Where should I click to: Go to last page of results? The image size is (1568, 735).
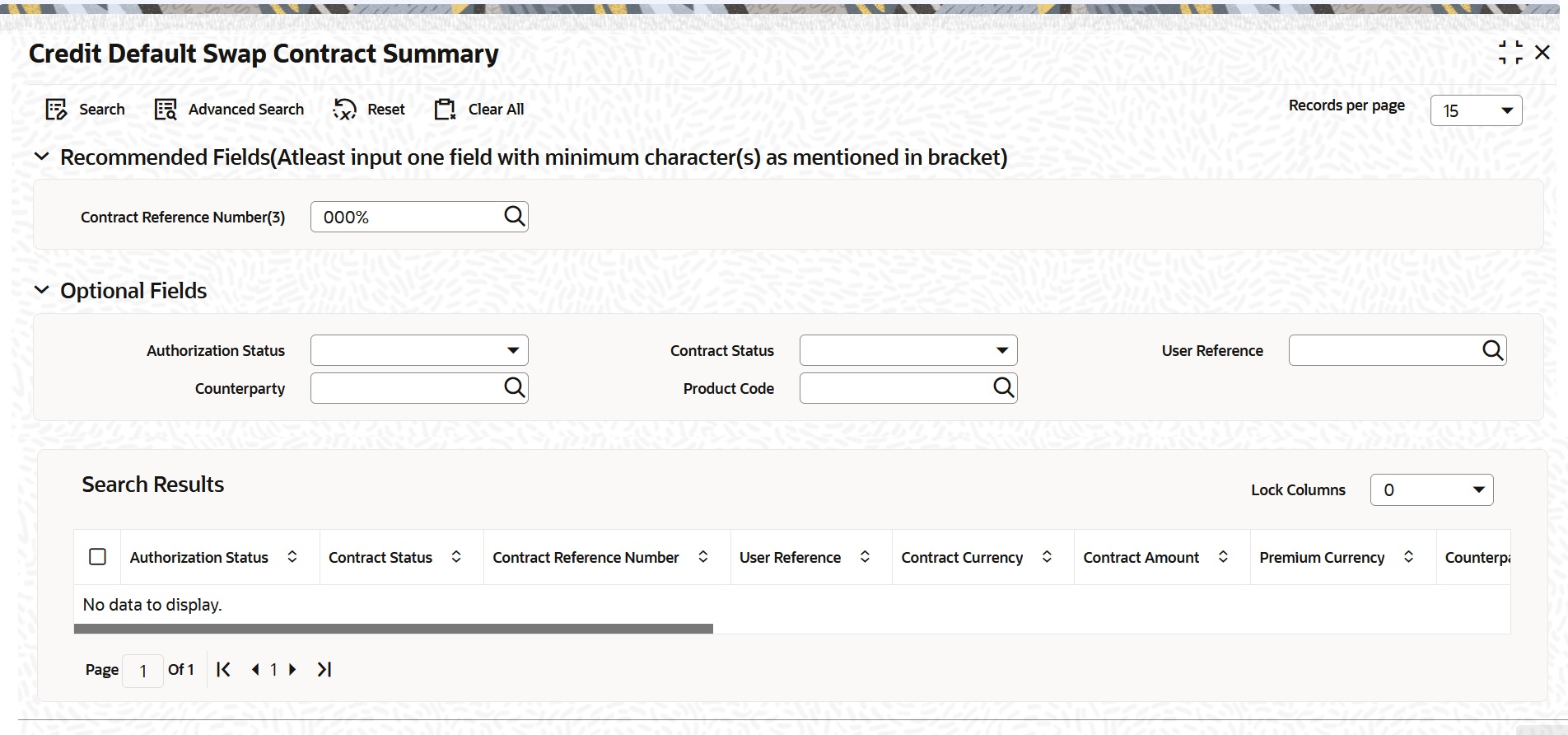pos(324,670)
